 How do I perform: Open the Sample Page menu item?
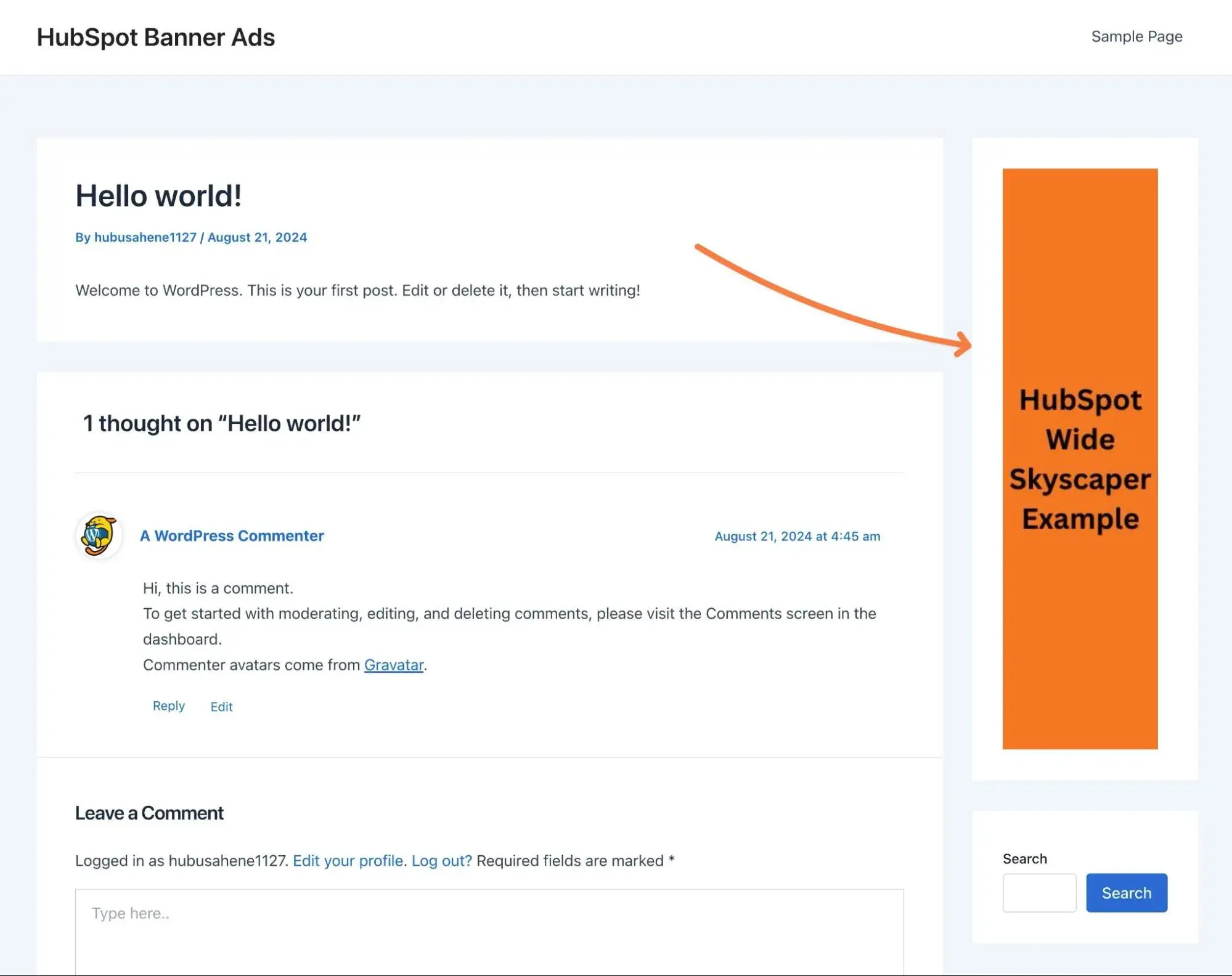coord(1136,36)
